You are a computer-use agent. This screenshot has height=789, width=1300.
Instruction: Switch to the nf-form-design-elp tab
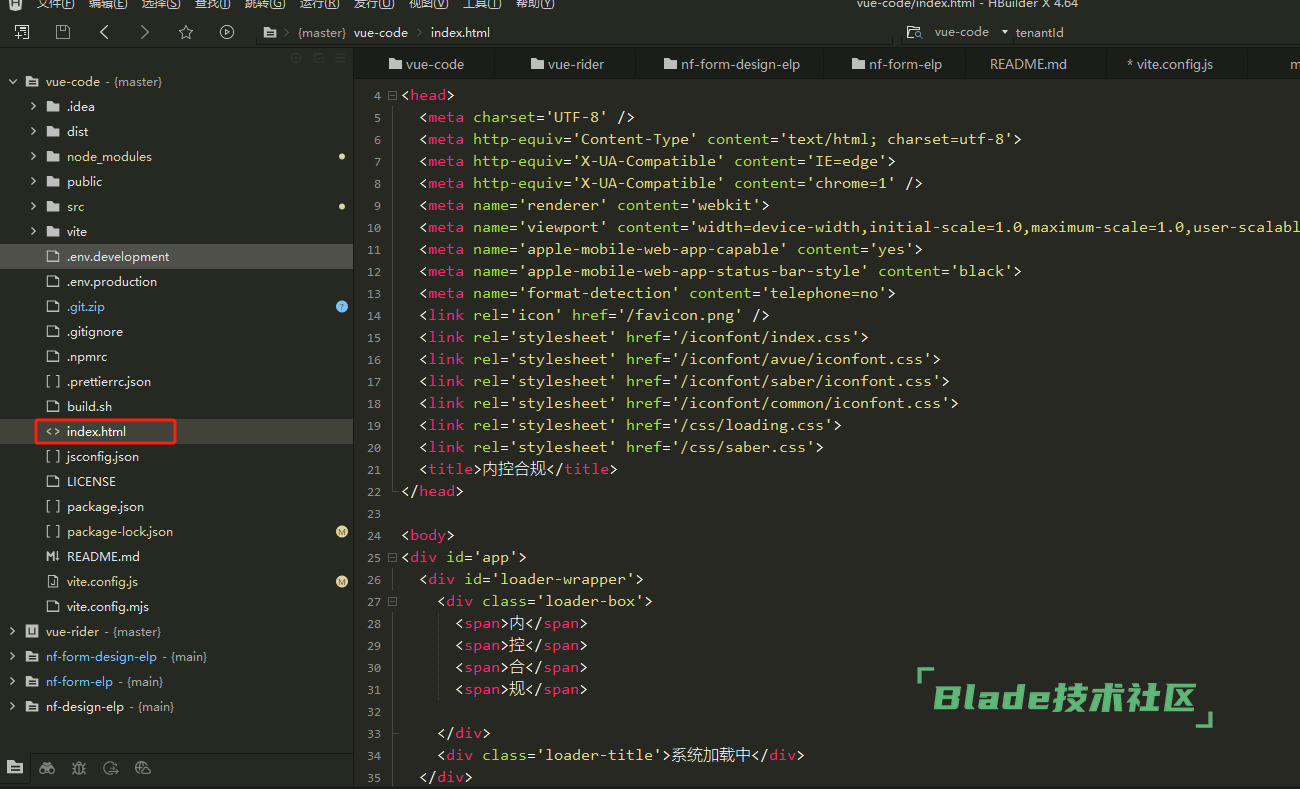coord(732,64)
